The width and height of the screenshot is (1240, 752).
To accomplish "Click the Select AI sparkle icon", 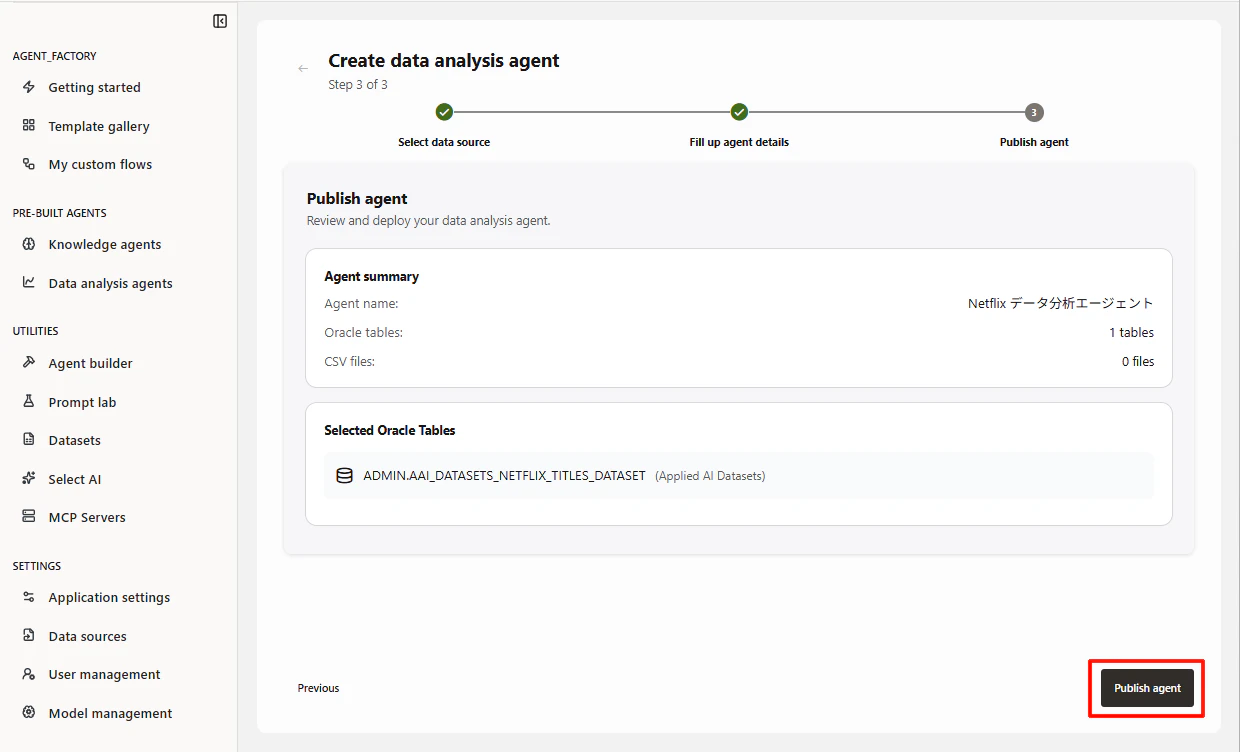I will 29,479.
